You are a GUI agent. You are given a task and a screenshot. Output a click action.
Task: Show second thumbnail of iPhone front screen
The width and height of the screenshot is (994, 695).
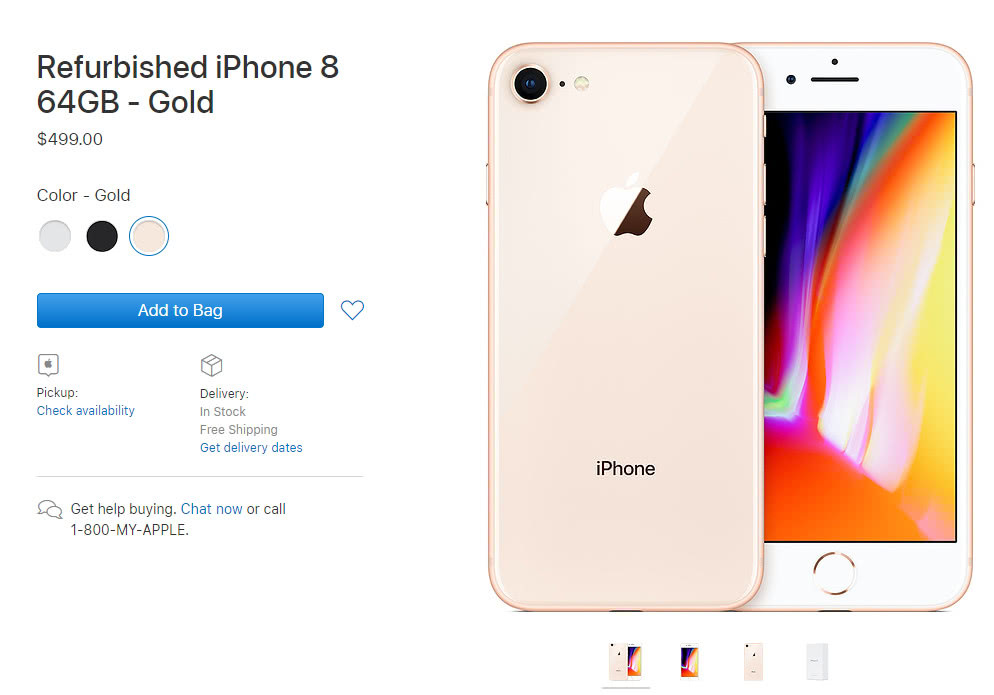click(x=689, y=661)
